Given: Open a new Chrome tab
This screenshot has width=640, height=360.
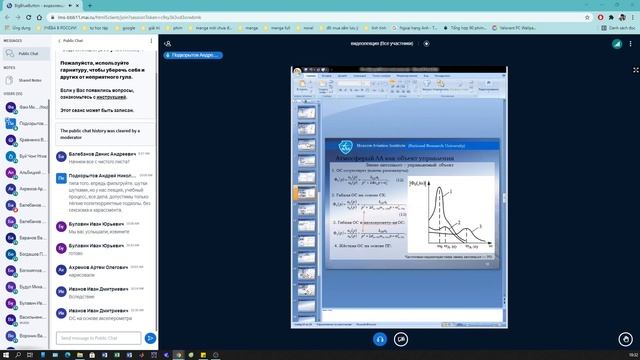Looking at the screenshot, I should (x=89, y=6).
